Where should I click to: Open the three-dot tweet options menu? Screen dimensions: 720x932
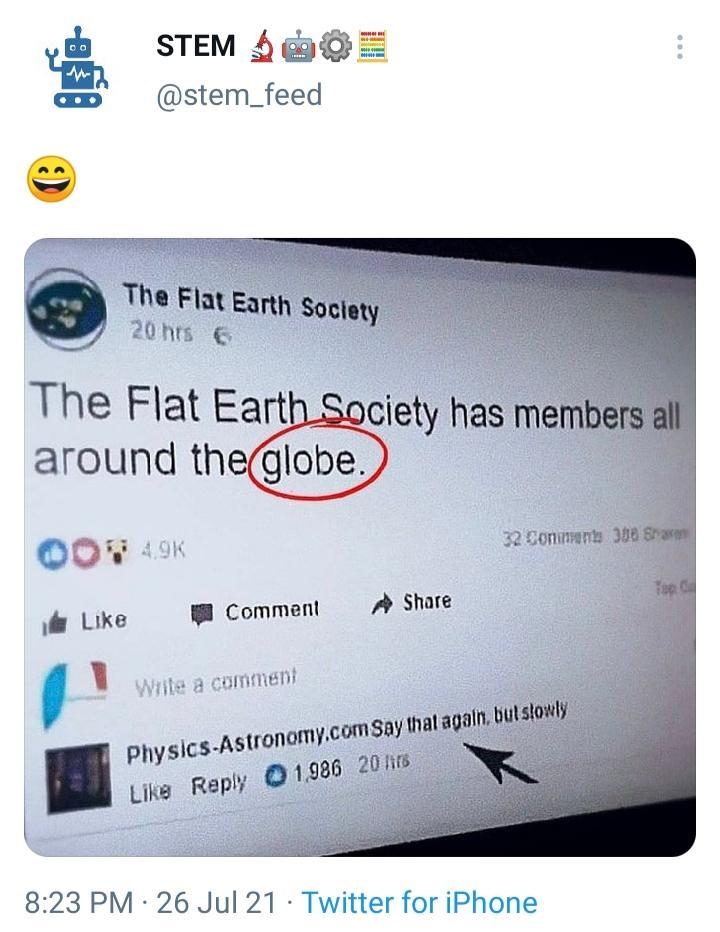pyautogui.click(x=680, y=47)
